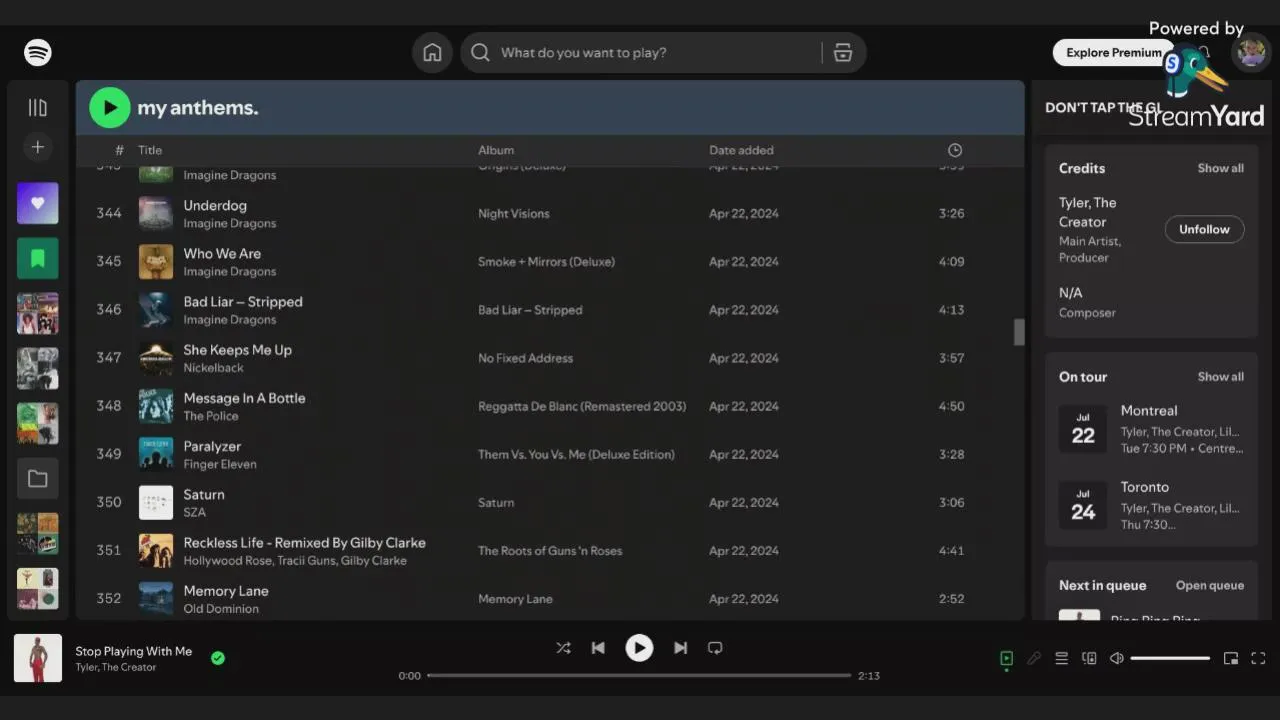The width and height of the screenshot is (1280, 720).
Task: Show all On tour dates
Action: coord(1221,377)
